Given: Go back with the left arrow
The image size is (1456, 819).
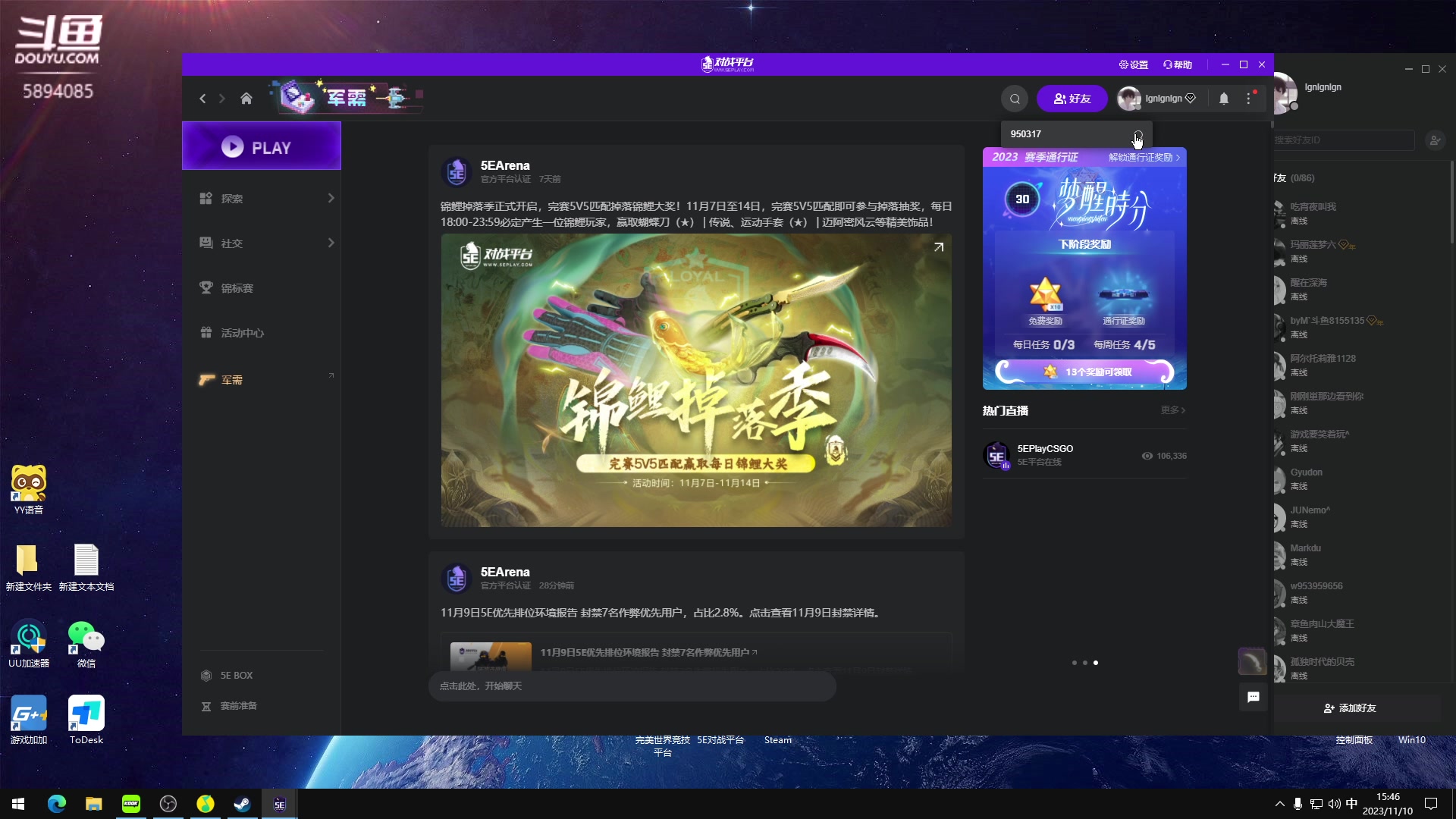Looking at the screenshot, I should (x=202, y=99).
